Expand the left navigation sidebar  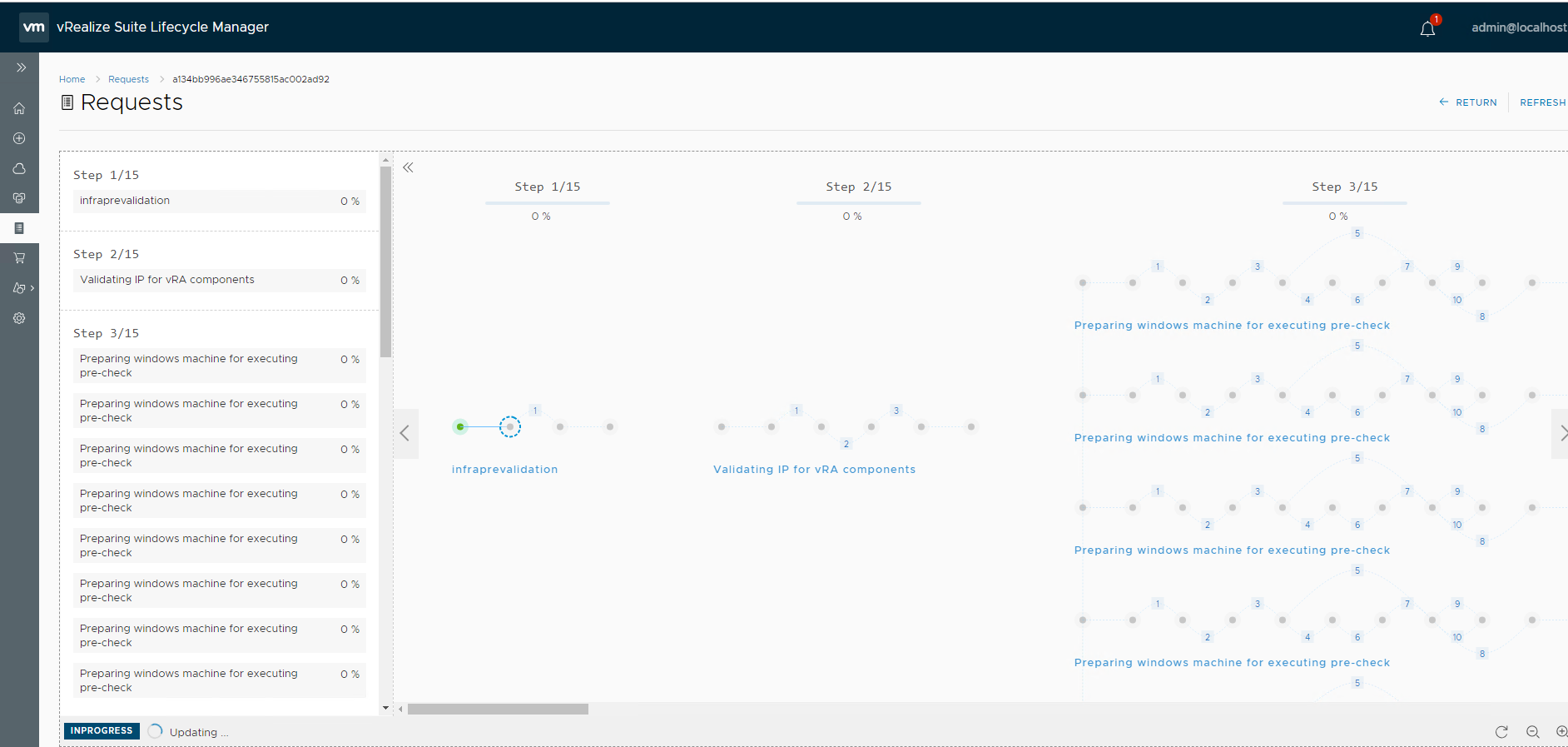pyautogui.click(x=21, y=67)
